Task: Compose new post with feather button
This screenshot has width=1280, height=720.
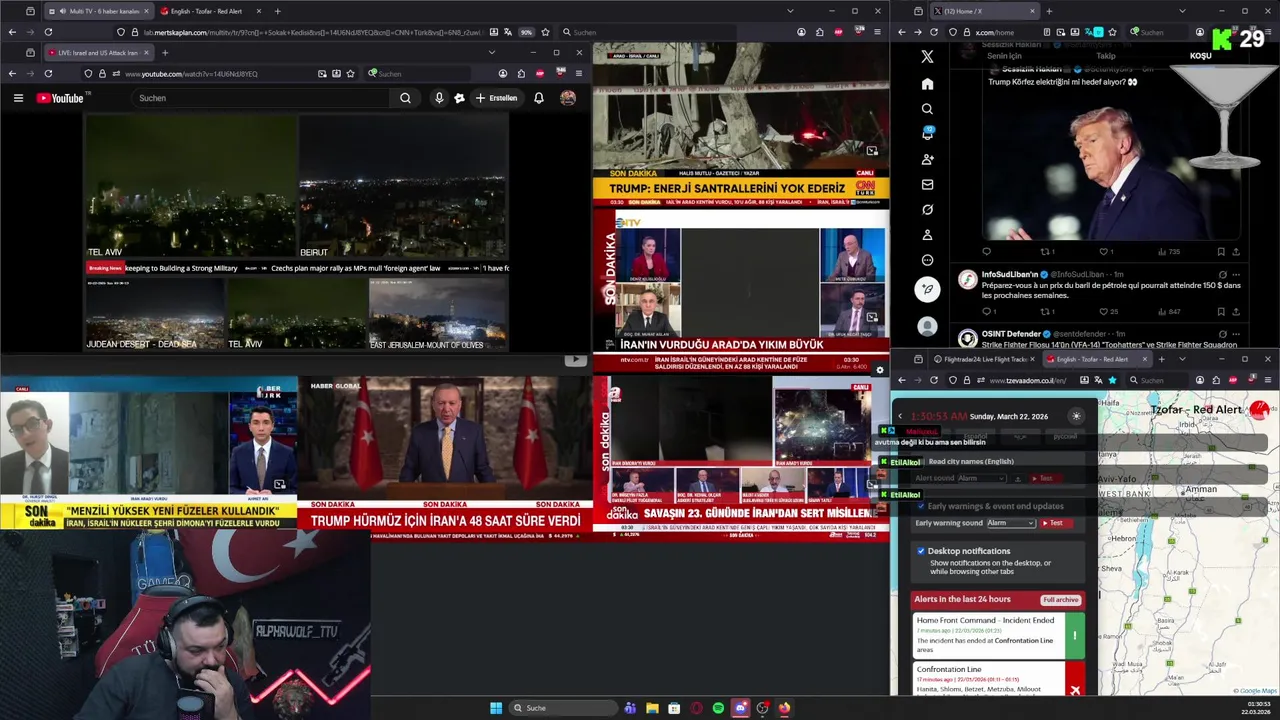Action: (927, 289)
